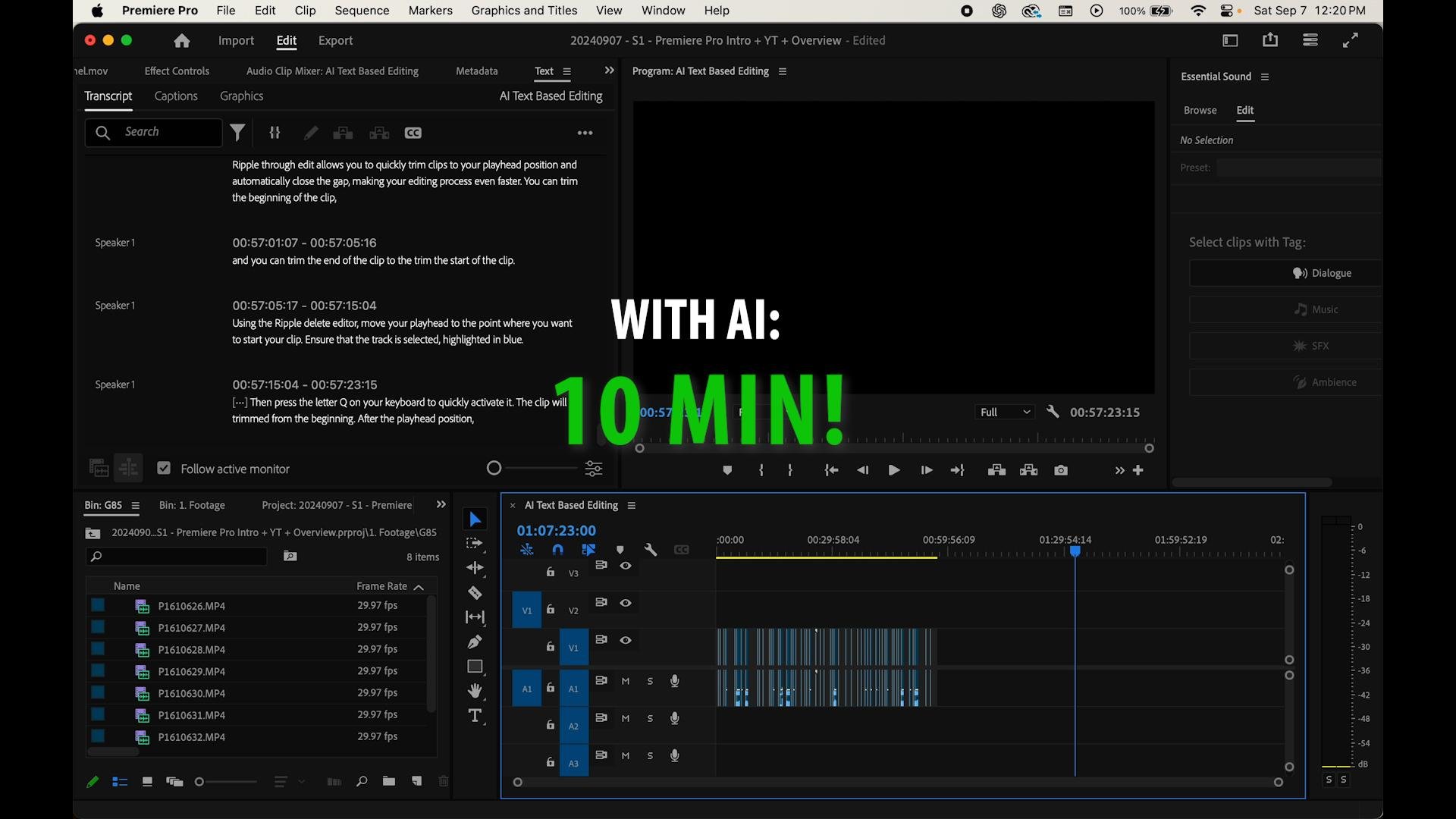Expand project panel overflow tabs chevron

(441, 504)
